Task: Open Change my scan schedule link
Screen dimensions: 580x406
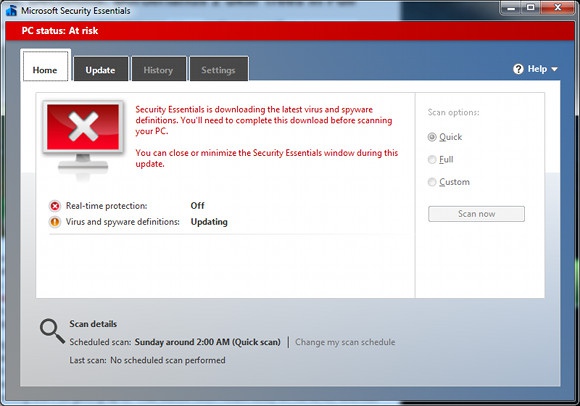Action: [x=345, y=342]
